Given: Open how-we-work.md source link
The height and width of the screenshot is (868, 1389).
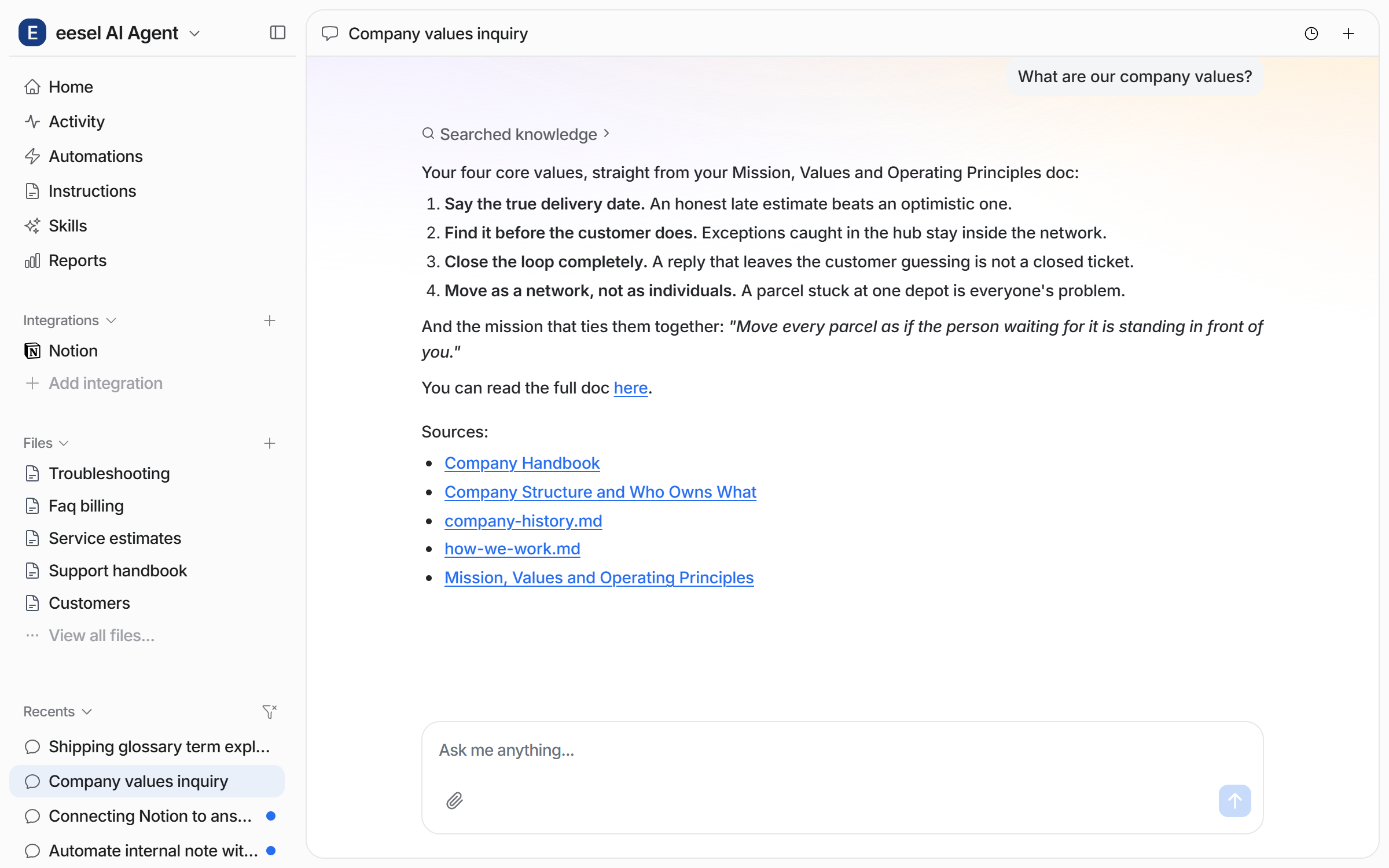Looking at the screenshot, I should click(x=512, y=549).
